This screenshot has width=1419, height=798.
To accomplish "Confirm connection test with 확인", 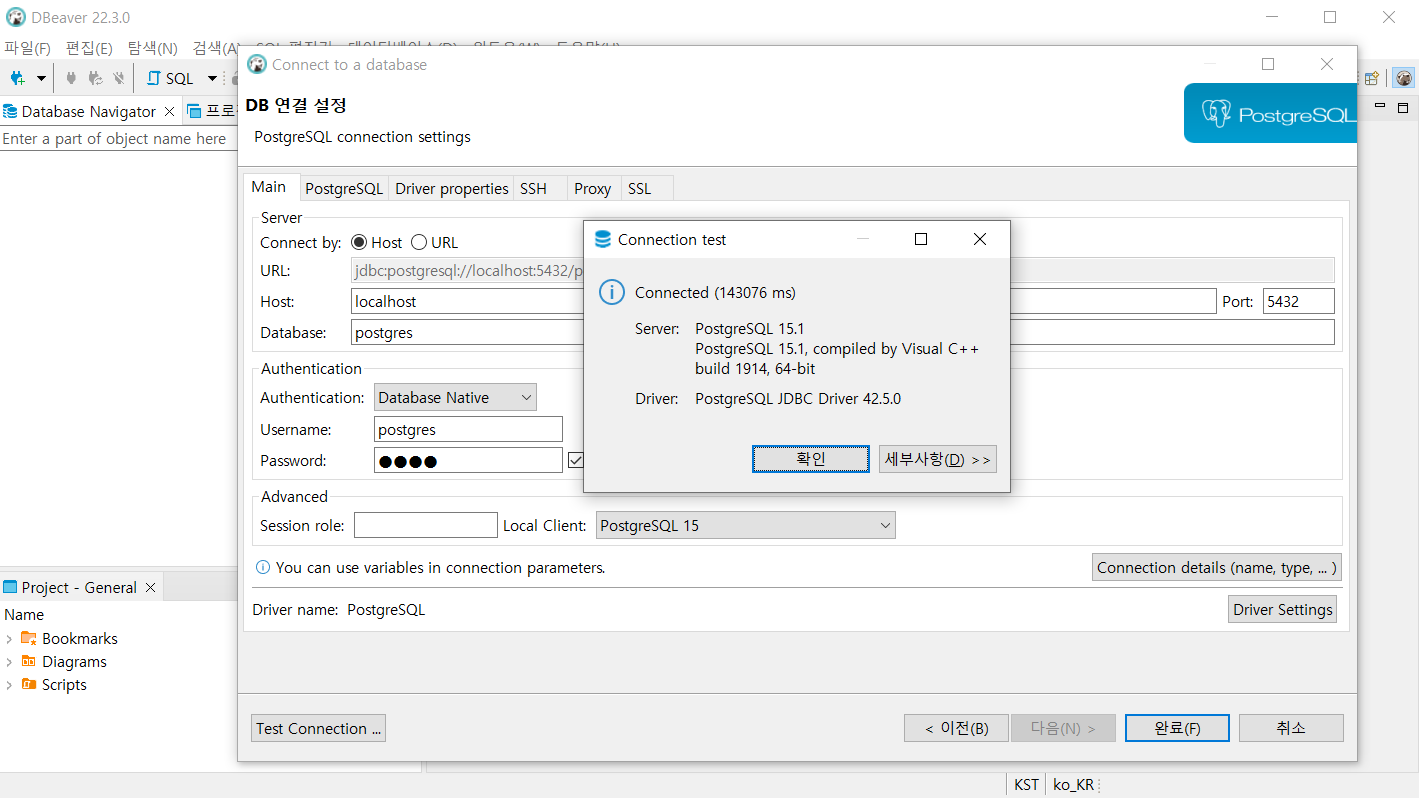I will click(x=811, y=459).
